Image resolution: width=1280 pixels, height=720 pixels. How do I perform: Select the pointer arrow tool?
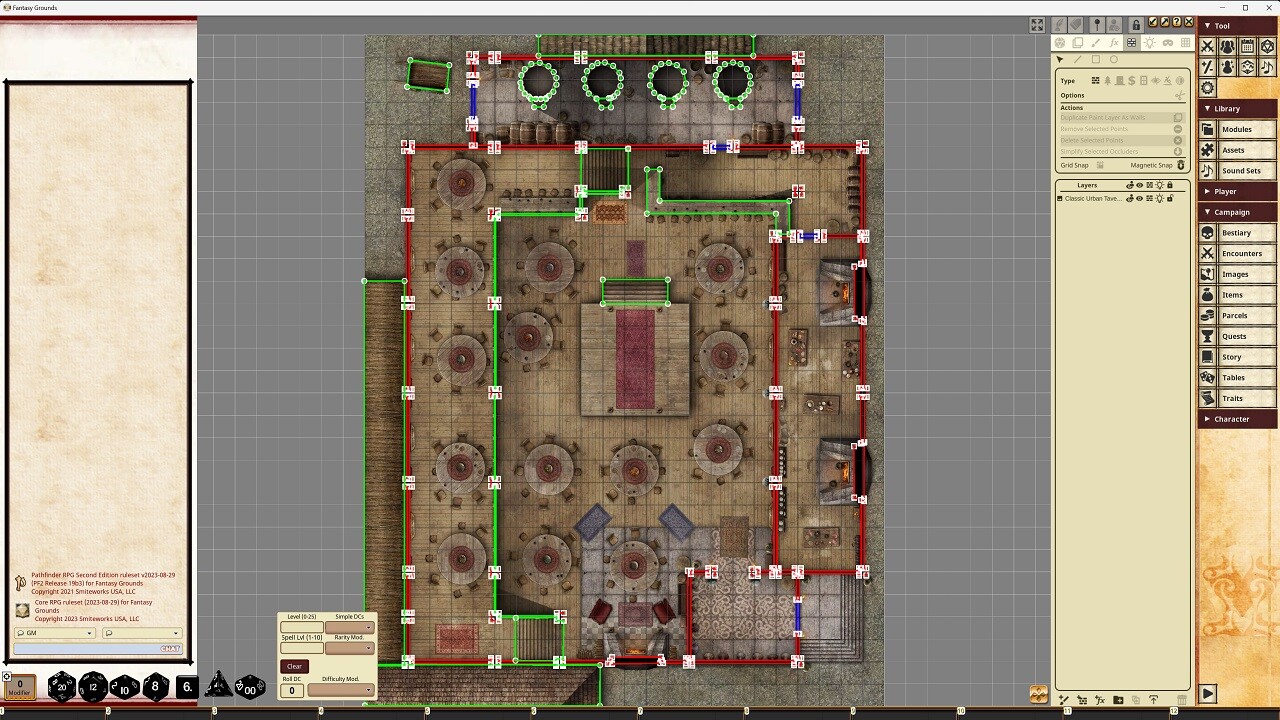click(1060, 61)
